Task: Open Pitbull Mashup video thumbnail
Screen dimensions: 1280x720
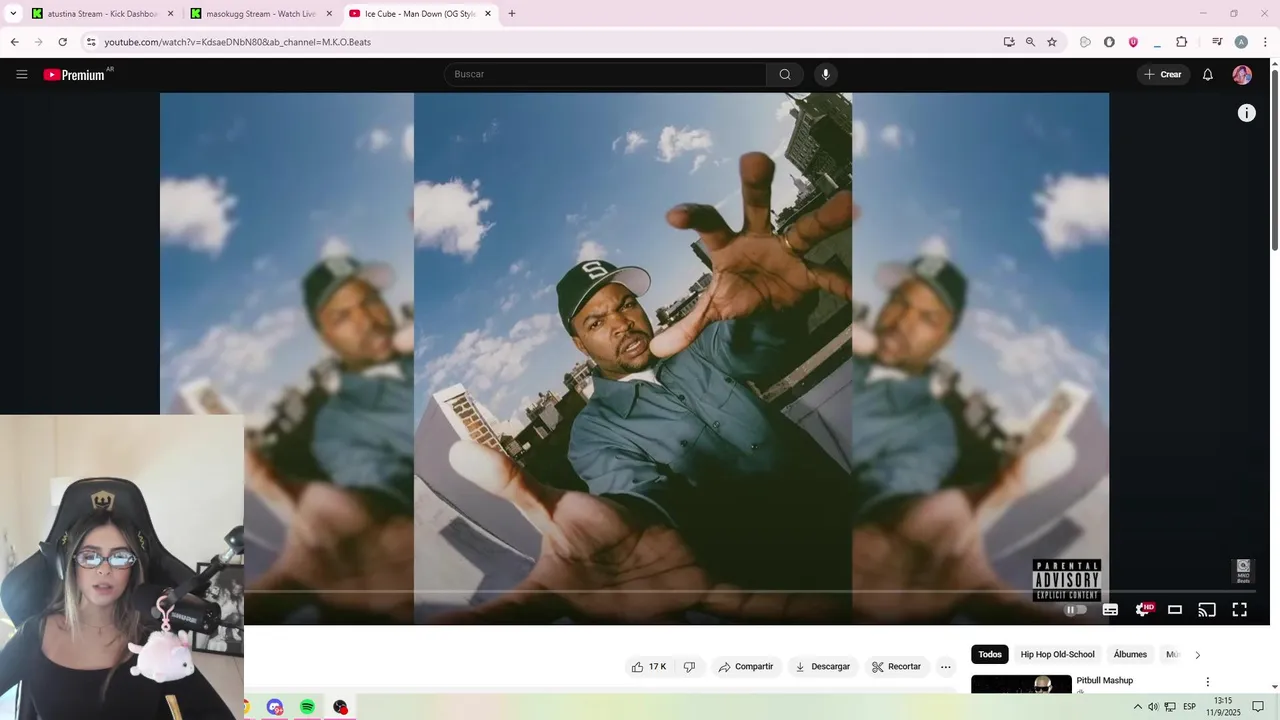Action: coord(1021,683)
